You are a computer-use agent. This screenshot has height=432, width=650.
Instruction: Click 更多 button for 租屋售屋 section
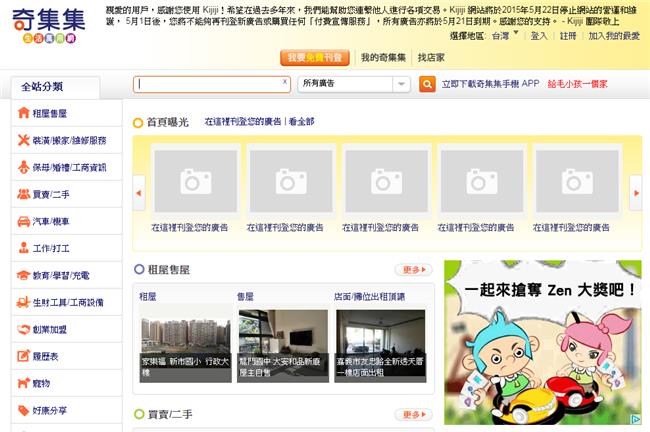point(414,269)
